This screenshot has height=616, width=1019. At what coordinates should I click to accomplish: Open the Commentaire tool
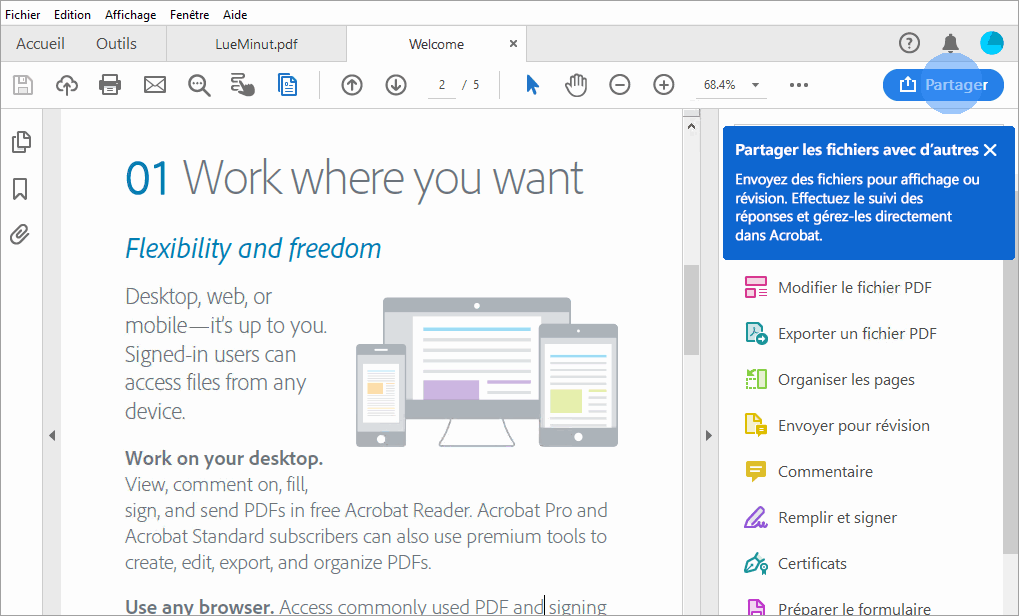pos(817,471)
